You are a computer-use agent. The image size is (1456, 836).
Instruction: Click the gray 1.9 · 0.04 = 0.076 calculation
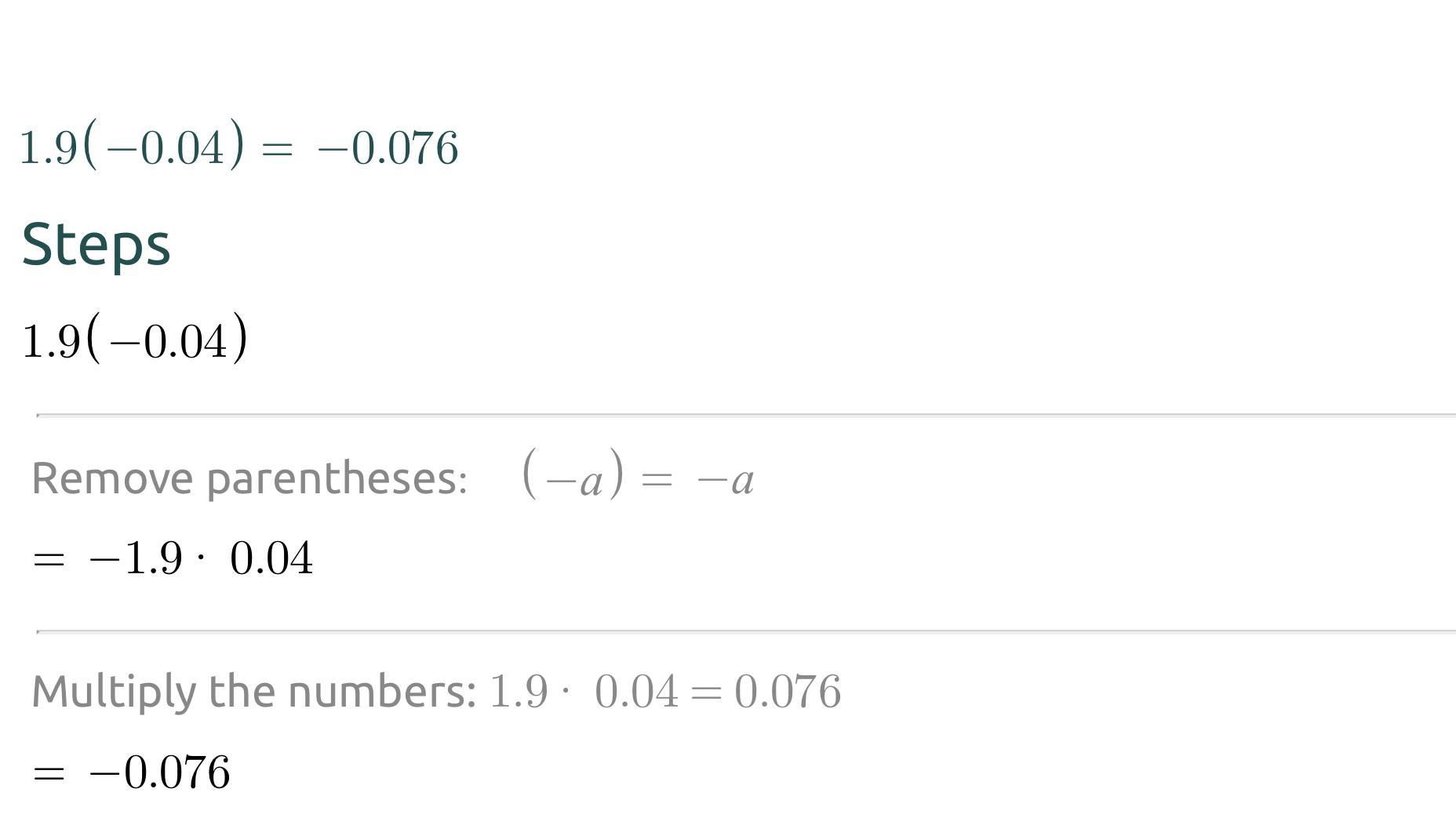[x=664, y=692]
